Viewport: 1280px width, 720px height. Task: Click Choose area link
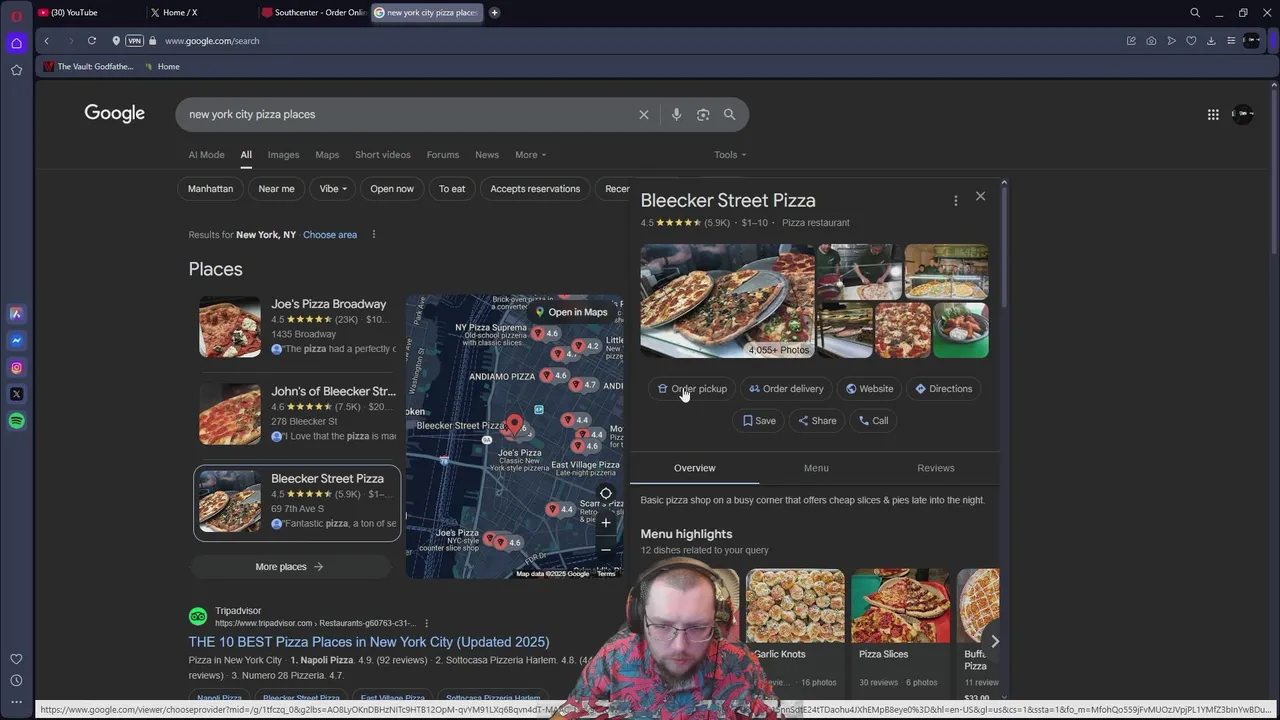click(x=330, y=235)
